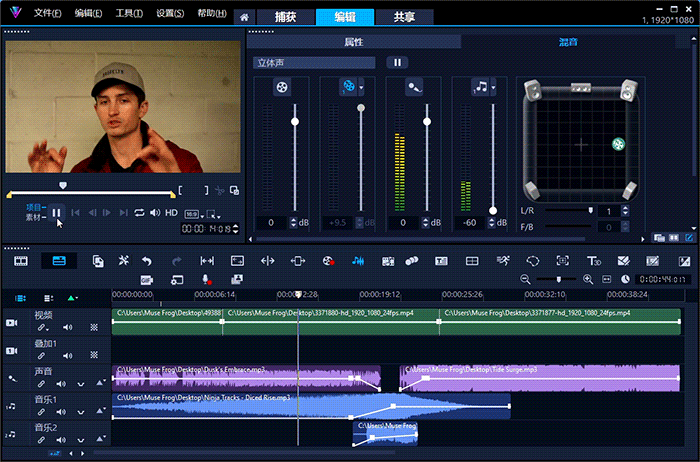Mute the 声音 voice track
The width and height of the screenshot is (700, 462).
pos(62,383)
